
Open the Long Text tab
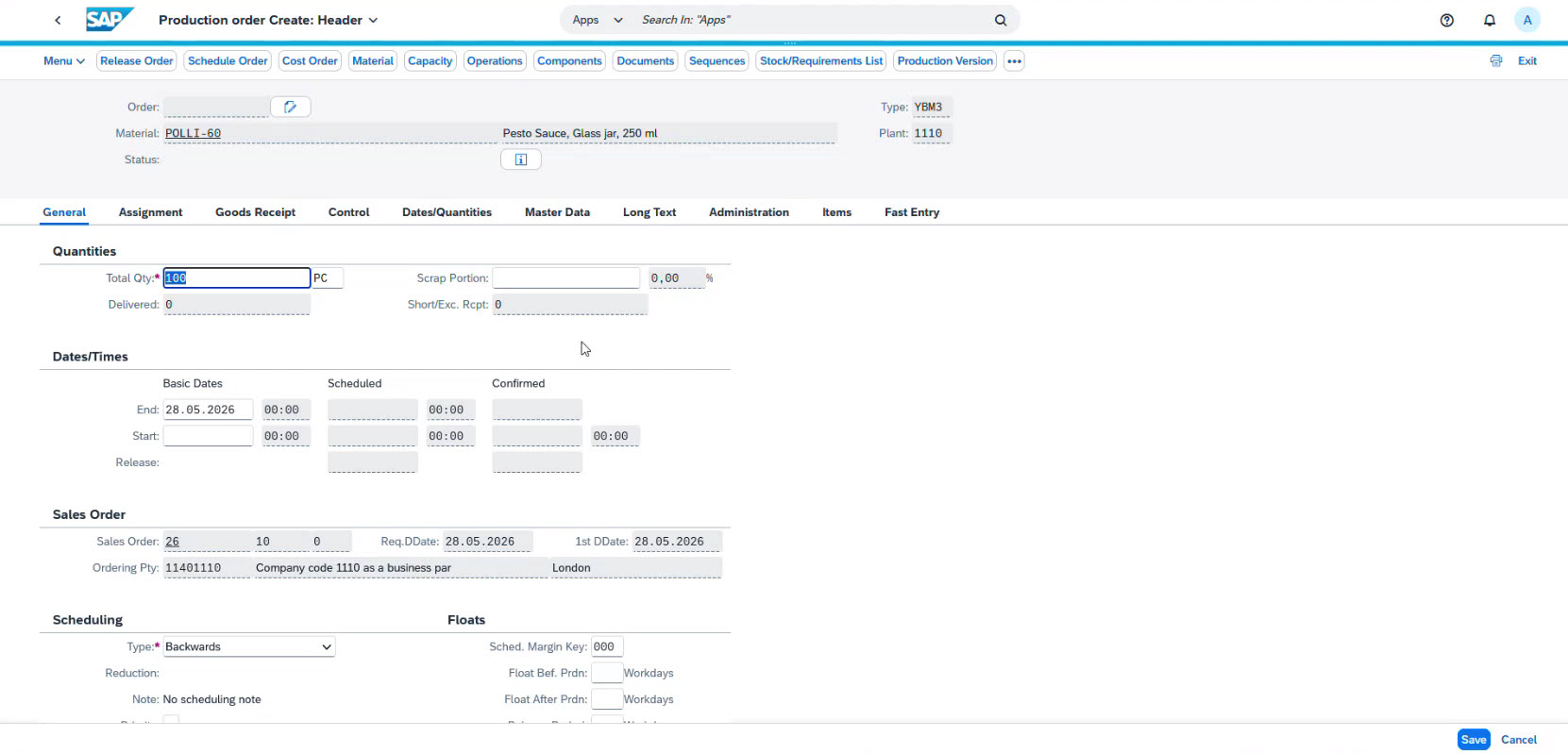pos(649,212)
